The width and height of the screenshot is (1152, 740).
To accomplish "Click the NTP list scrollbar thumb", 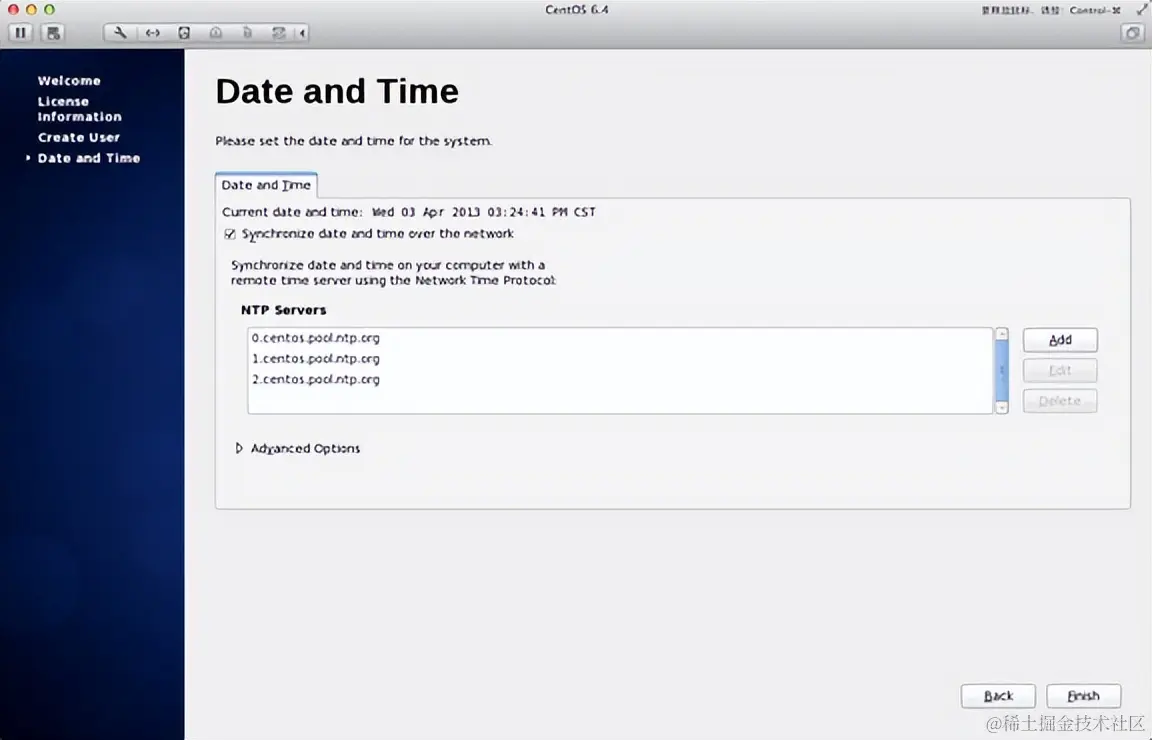I will tap(1001, 370).
